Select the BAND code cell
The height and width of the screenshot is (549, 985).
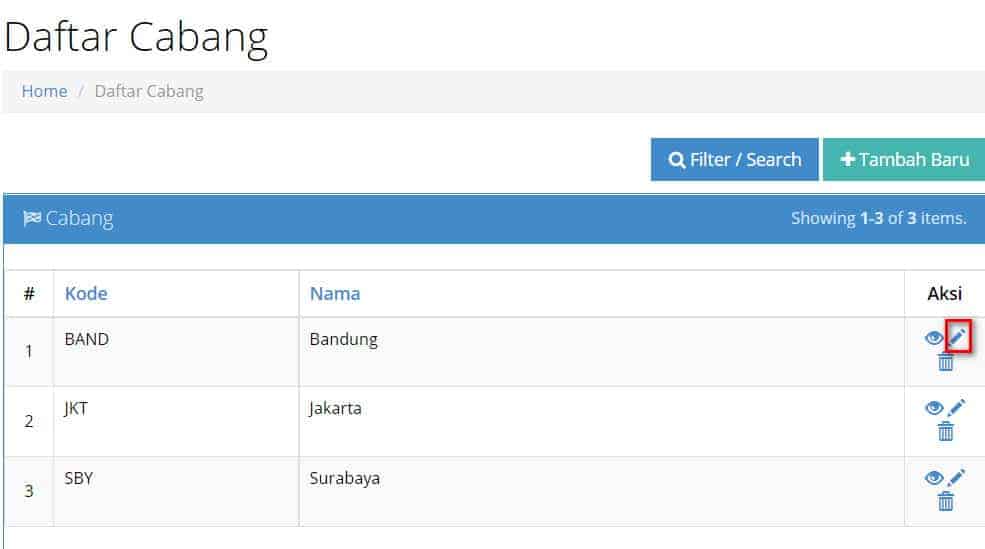176,352
